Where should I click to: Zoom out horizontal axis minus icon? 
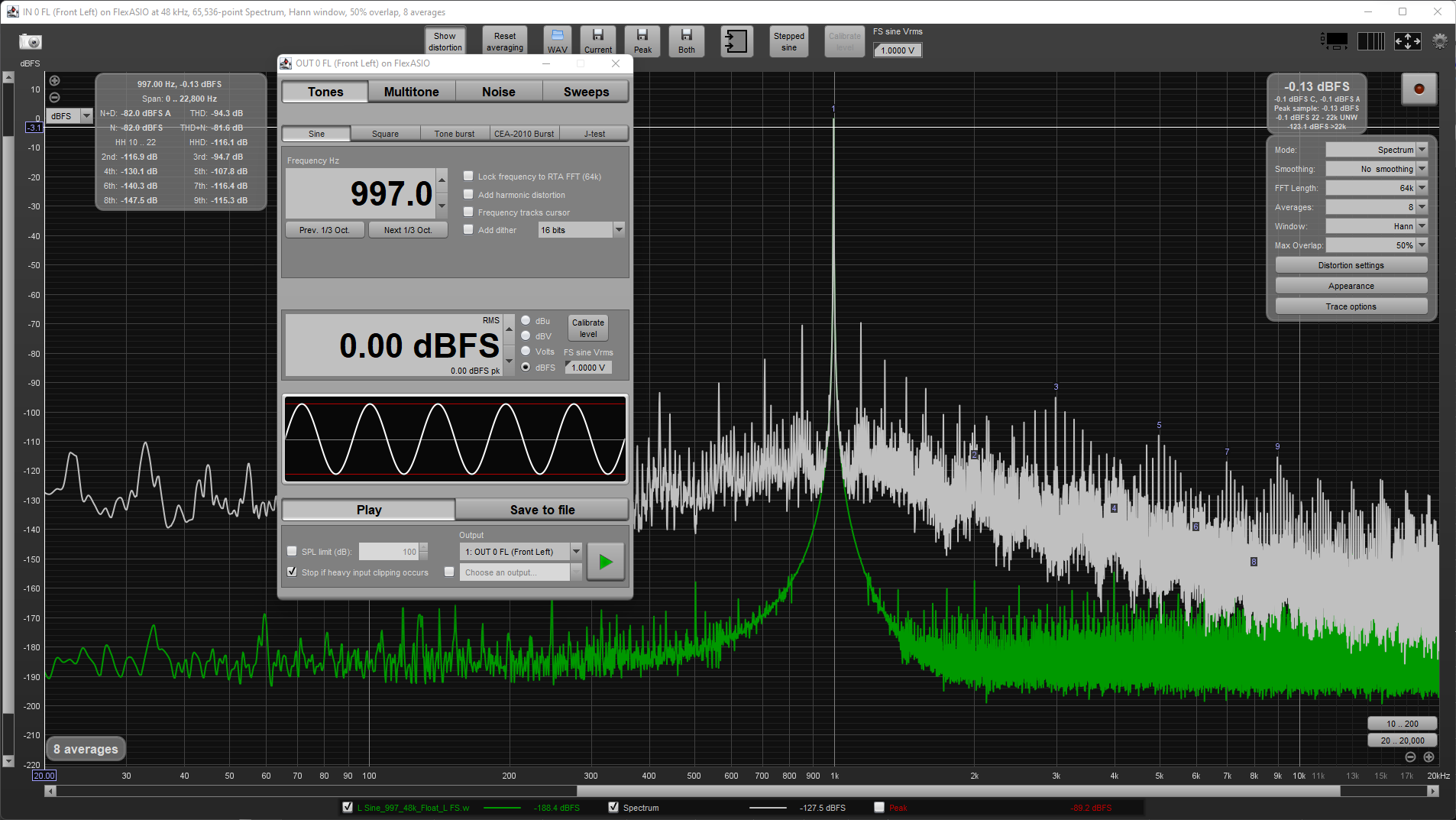pos(1410,757)
